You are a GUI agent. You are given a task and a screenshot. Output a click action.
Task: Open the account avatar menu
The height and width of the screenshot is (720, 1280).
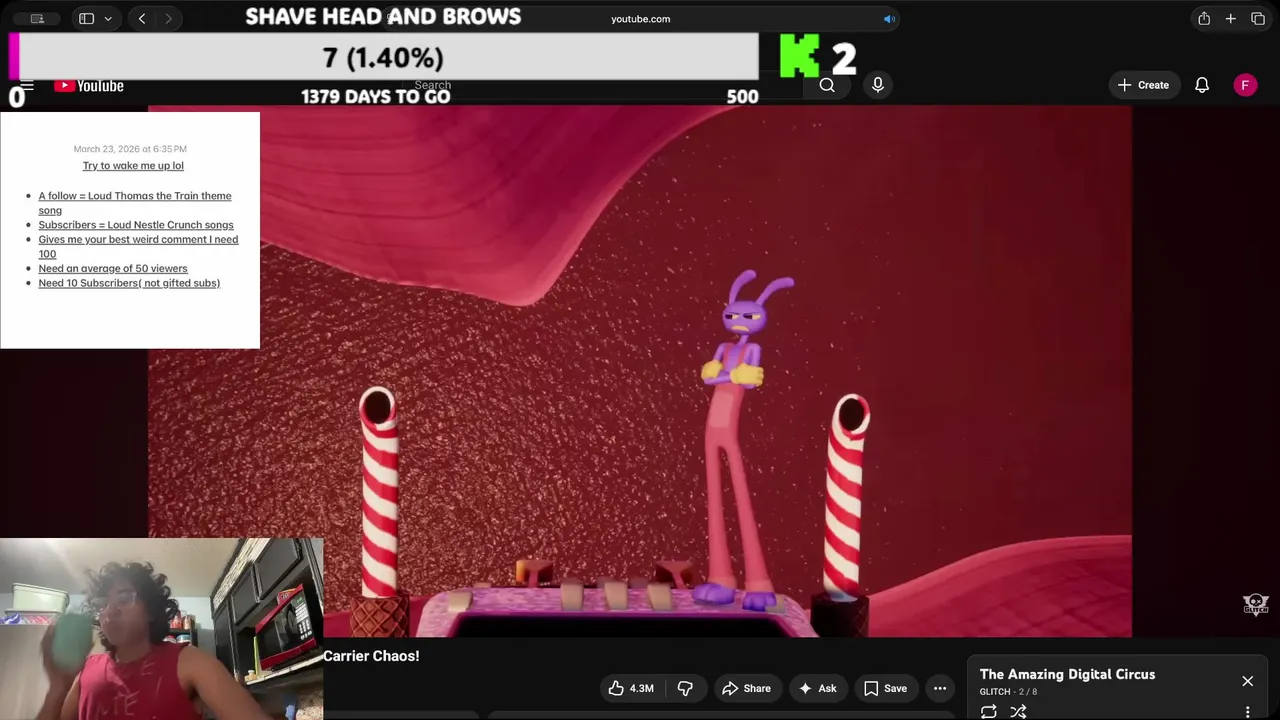pos(1245,85)
